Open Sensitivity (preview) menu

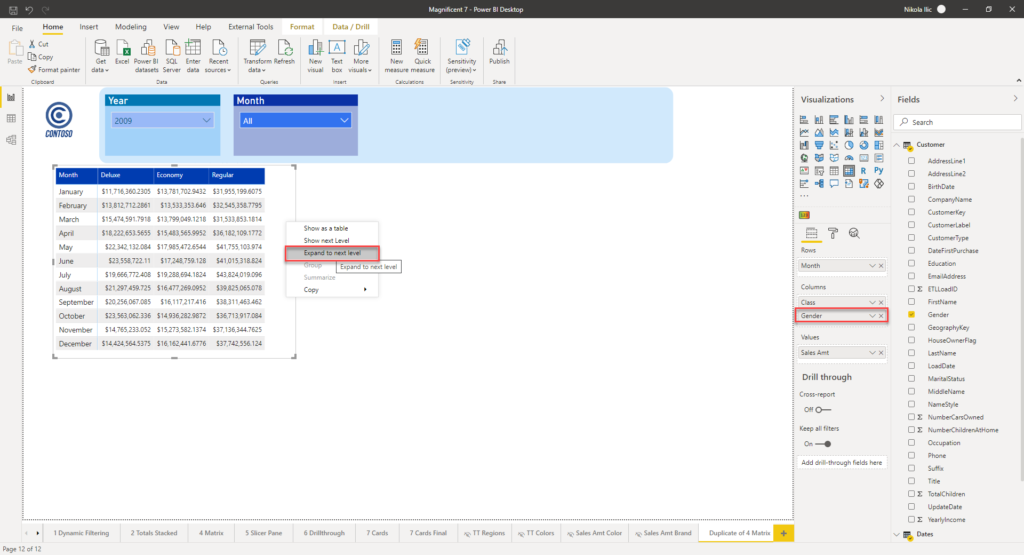click(462, 56)
